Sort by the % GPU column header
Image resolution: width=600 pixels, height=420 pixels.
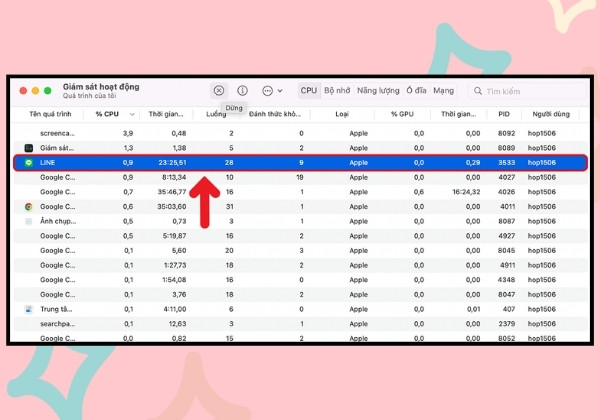click(402, 114)
